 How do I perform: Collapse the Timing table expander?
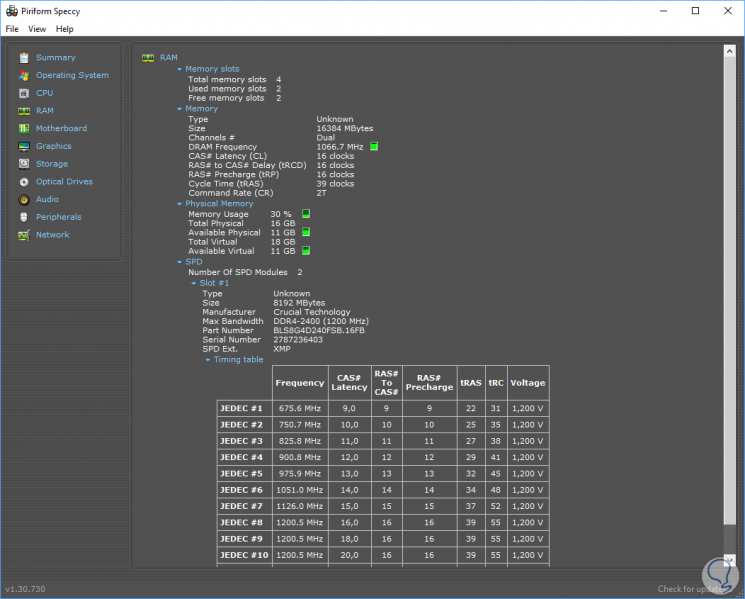coord(208,360)
